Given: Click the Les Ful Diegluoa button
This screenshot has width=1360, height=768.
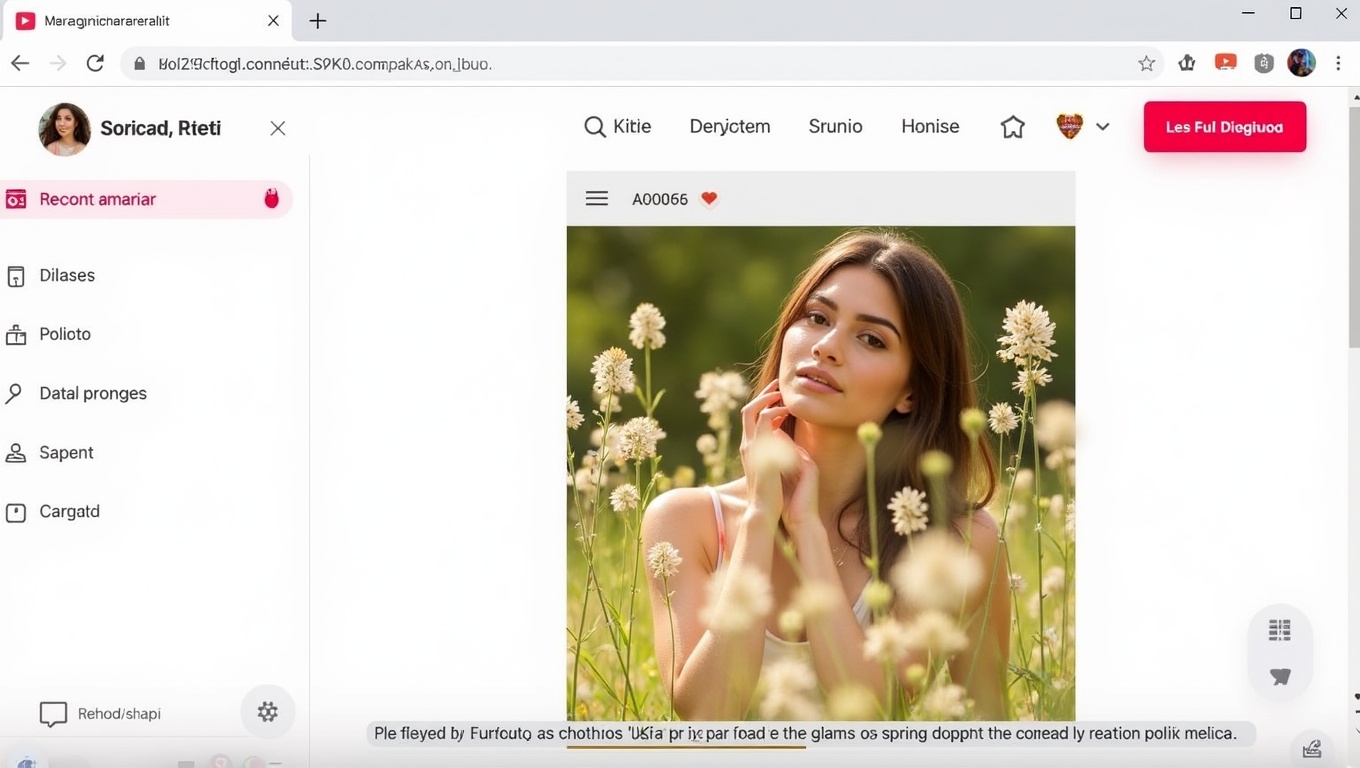Looking at the screenshot, I should pyautogui.click(x=1224, y=127).
